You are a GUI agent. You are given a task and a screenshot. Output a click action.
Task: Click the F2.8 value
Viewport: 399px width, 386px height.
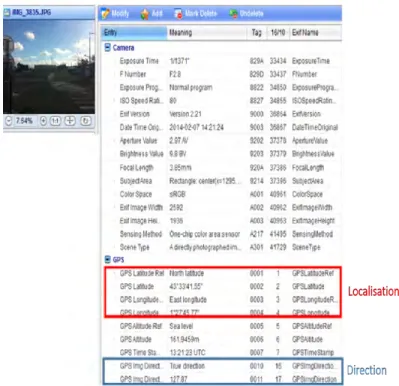(x=175, y=74)
